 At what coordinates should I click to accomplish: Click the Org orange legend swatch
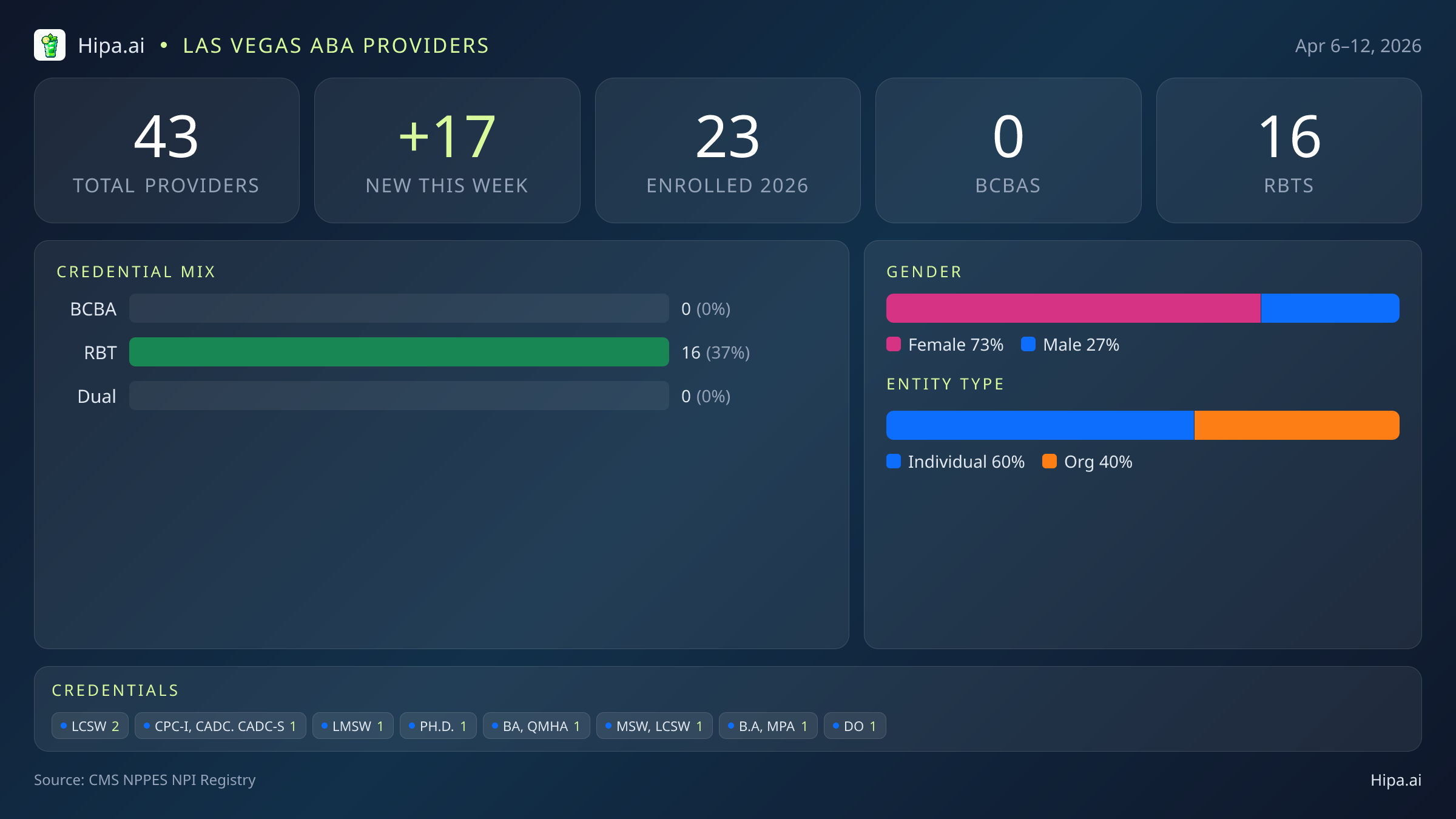1050,462
